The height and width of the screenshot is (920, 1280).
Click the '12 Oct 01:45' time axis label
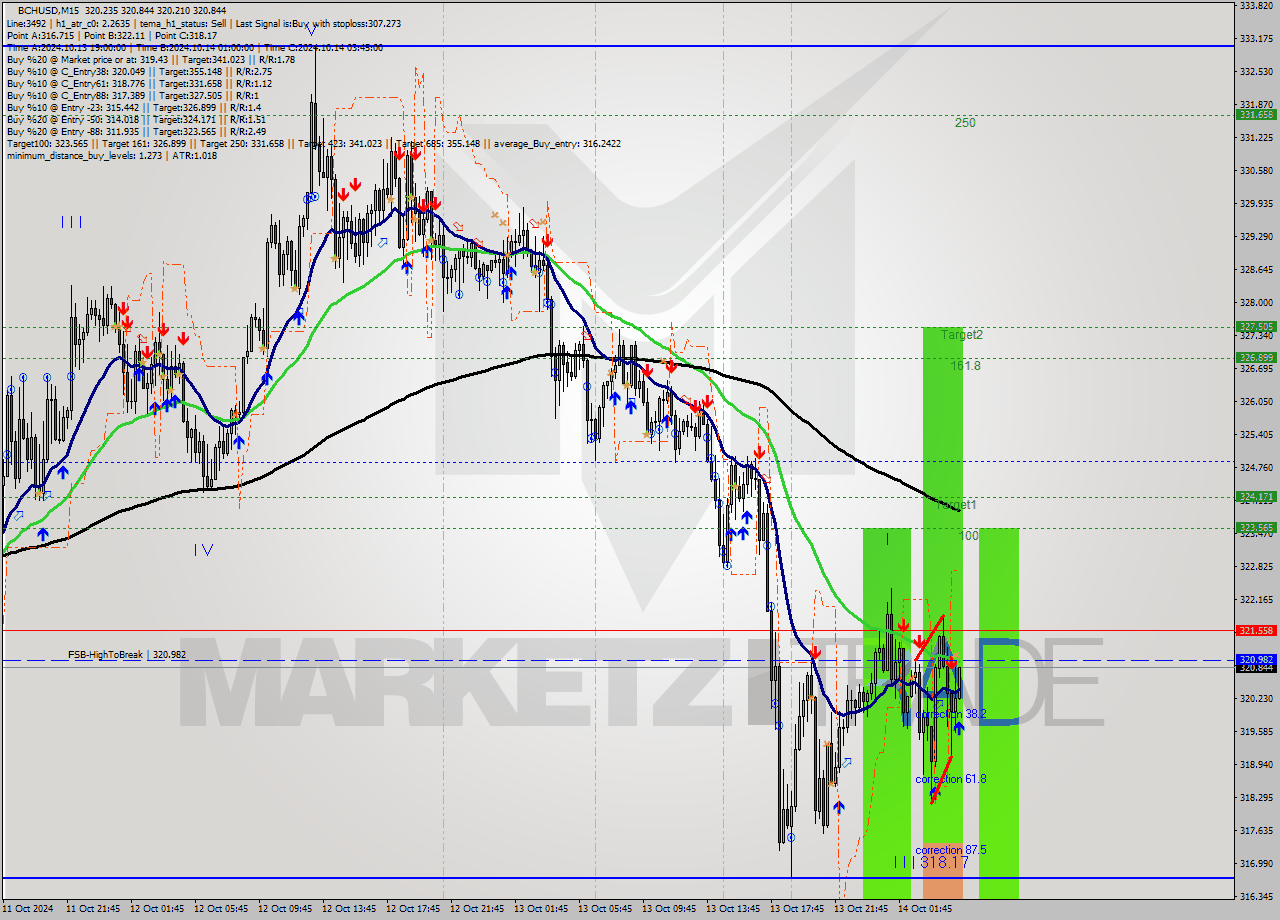pyautogui.click(x=157, y=909)
